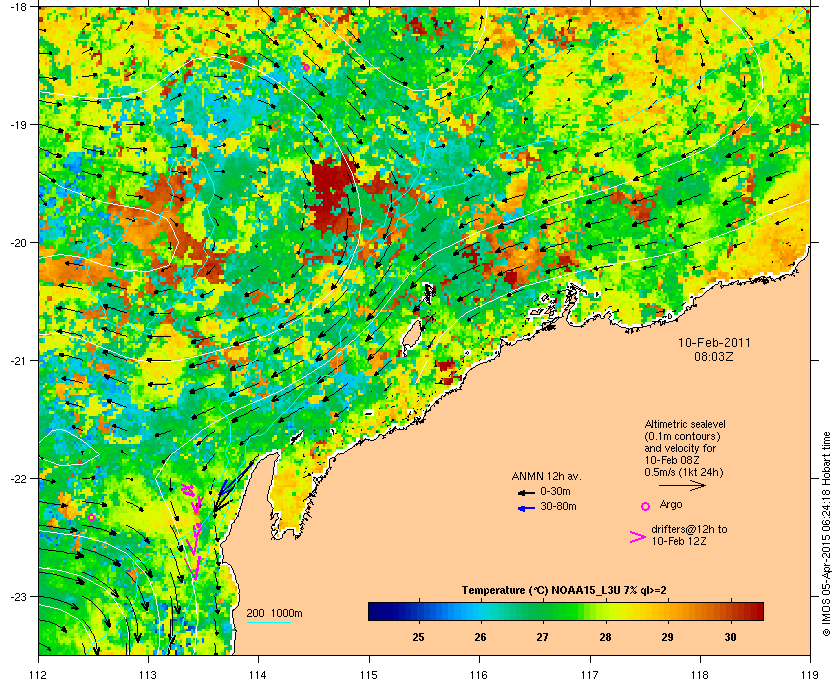Click the green middle of the colorbar above 27
840x680 pixels.
tap(543, 611)
